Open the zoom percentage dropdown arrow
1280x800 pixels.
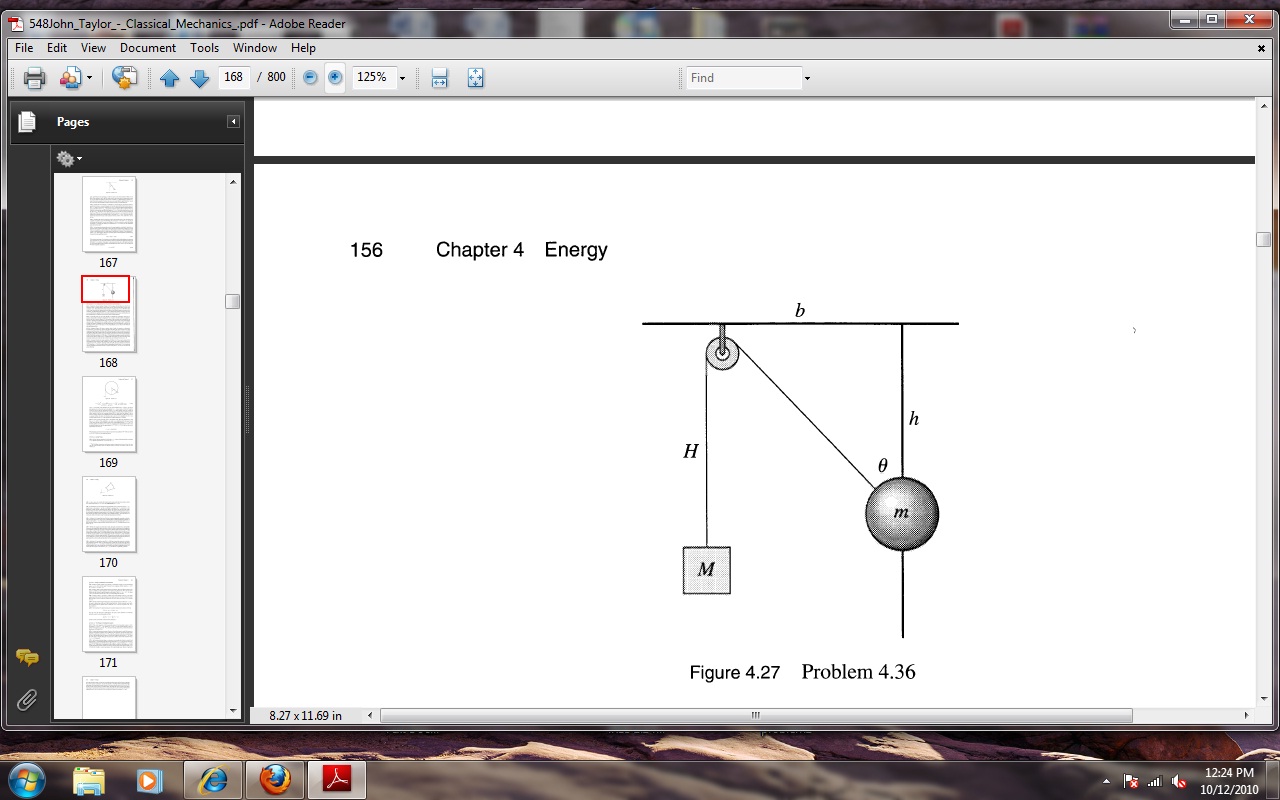(x=402, y=78)
